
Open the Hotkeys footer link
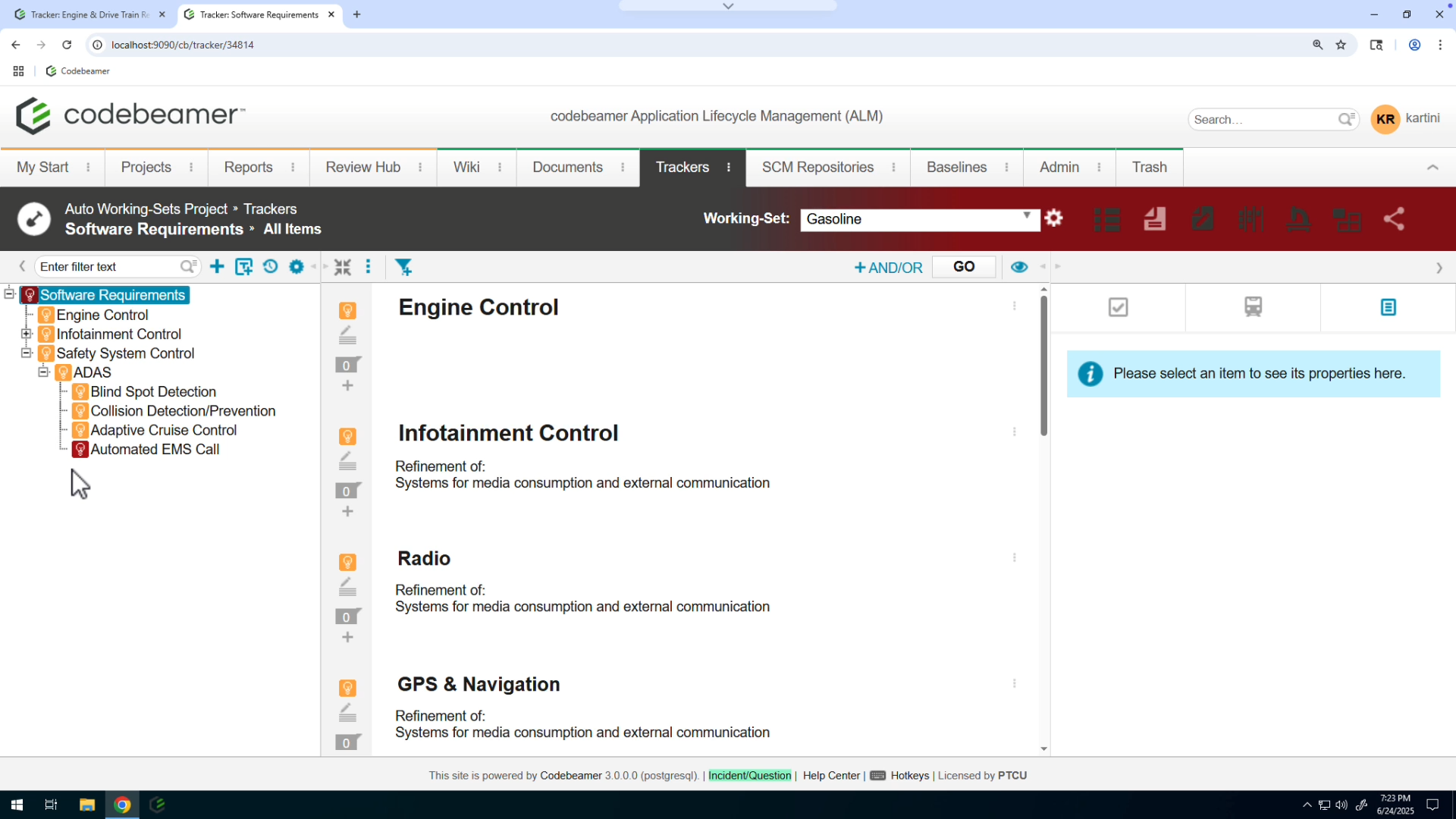coord(909,775)
